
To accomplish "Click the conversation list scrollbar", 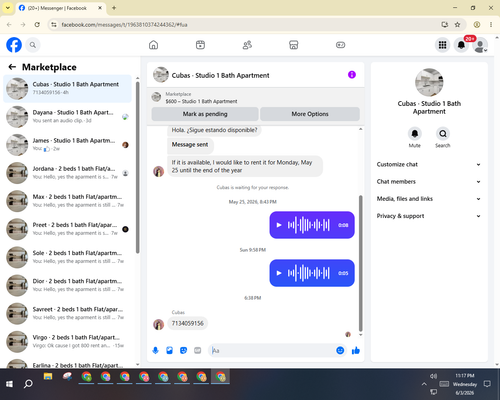I will [137, 167].
